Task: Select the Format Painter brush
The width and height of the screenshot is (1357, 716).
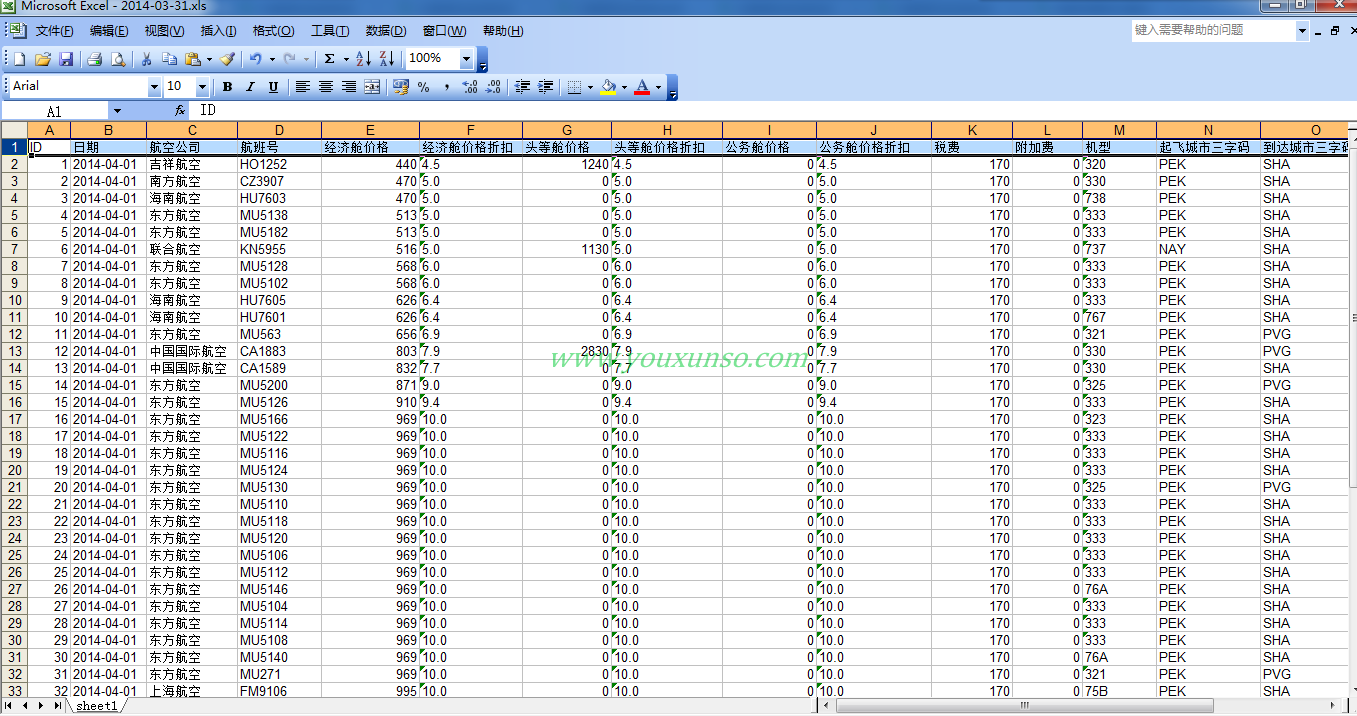Action: pos(228,59)
